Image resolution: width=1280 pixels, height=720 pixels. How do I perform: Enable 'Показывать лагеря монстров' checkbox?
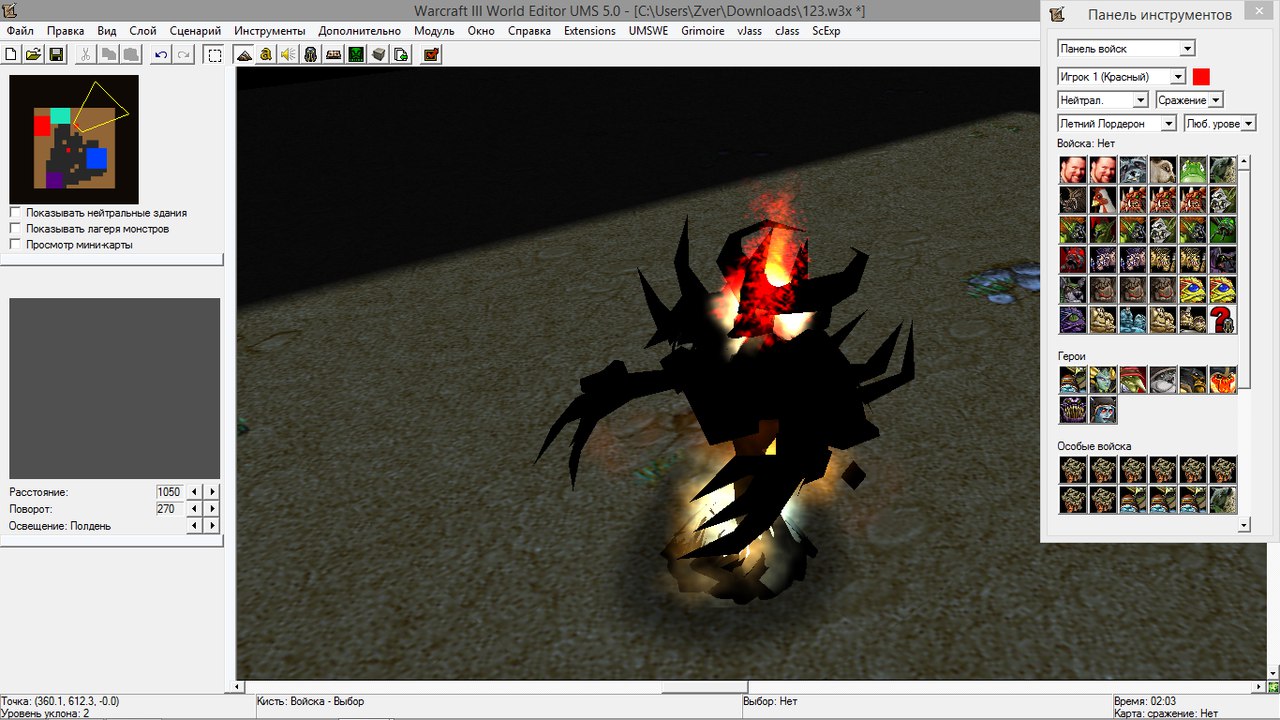(x=15, y=229)
